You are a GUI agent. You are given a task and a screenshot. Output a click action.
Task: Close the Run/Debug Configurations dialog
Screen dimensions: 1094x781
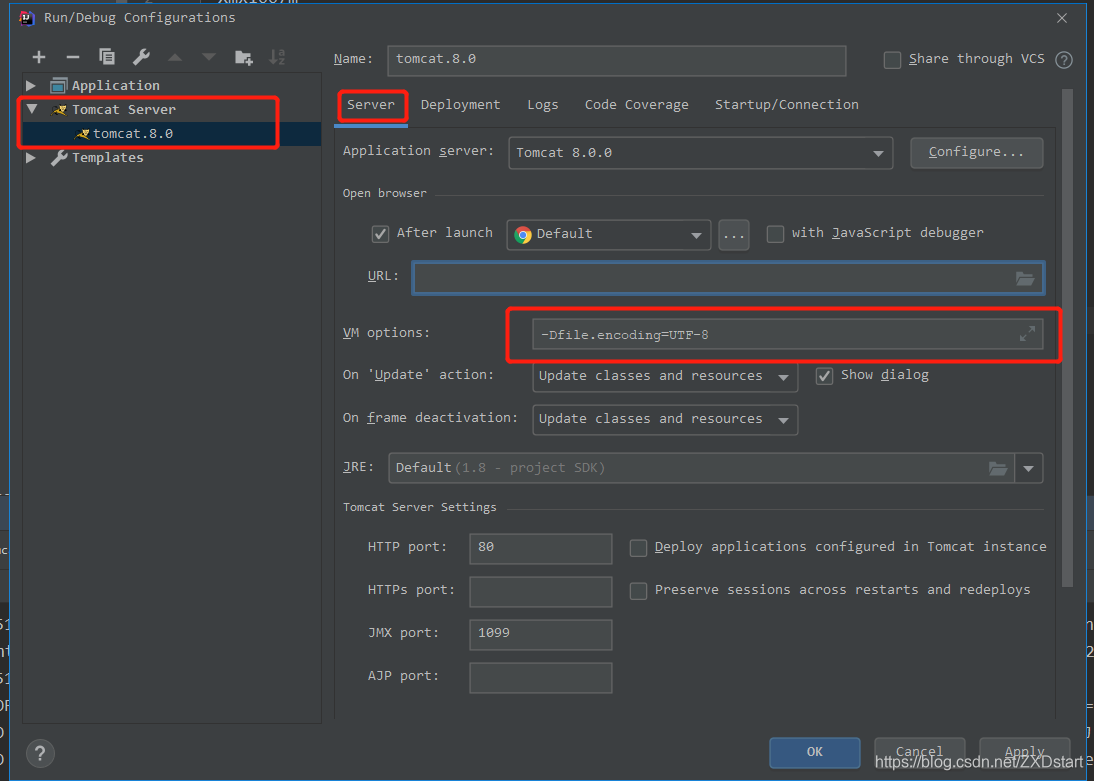1062,18
